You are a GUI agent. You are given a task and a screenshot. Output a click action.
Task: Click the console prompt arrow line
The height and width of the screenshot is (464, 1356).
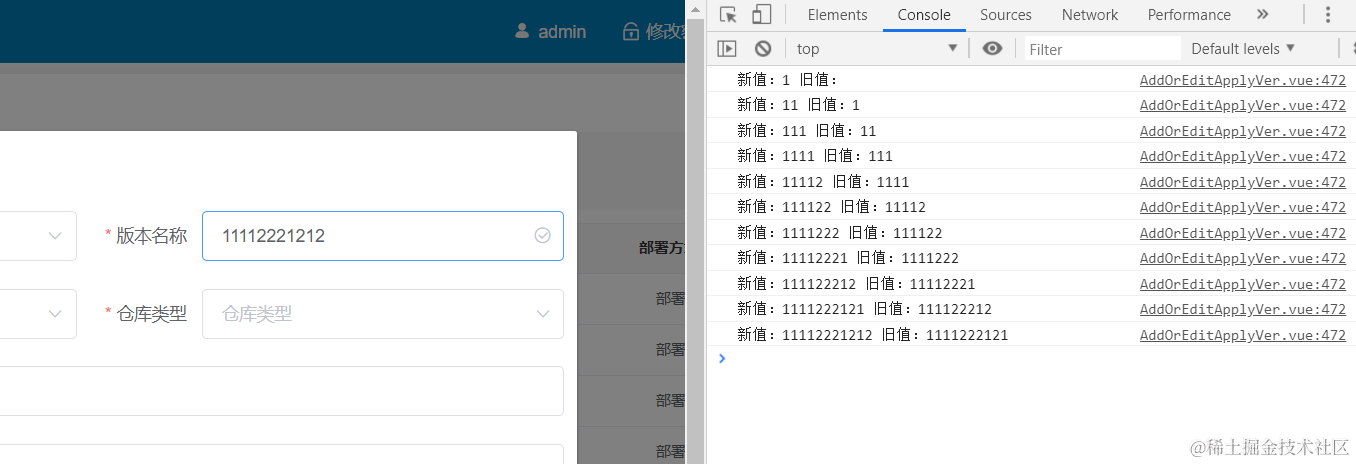click(x=1031, y=358)
